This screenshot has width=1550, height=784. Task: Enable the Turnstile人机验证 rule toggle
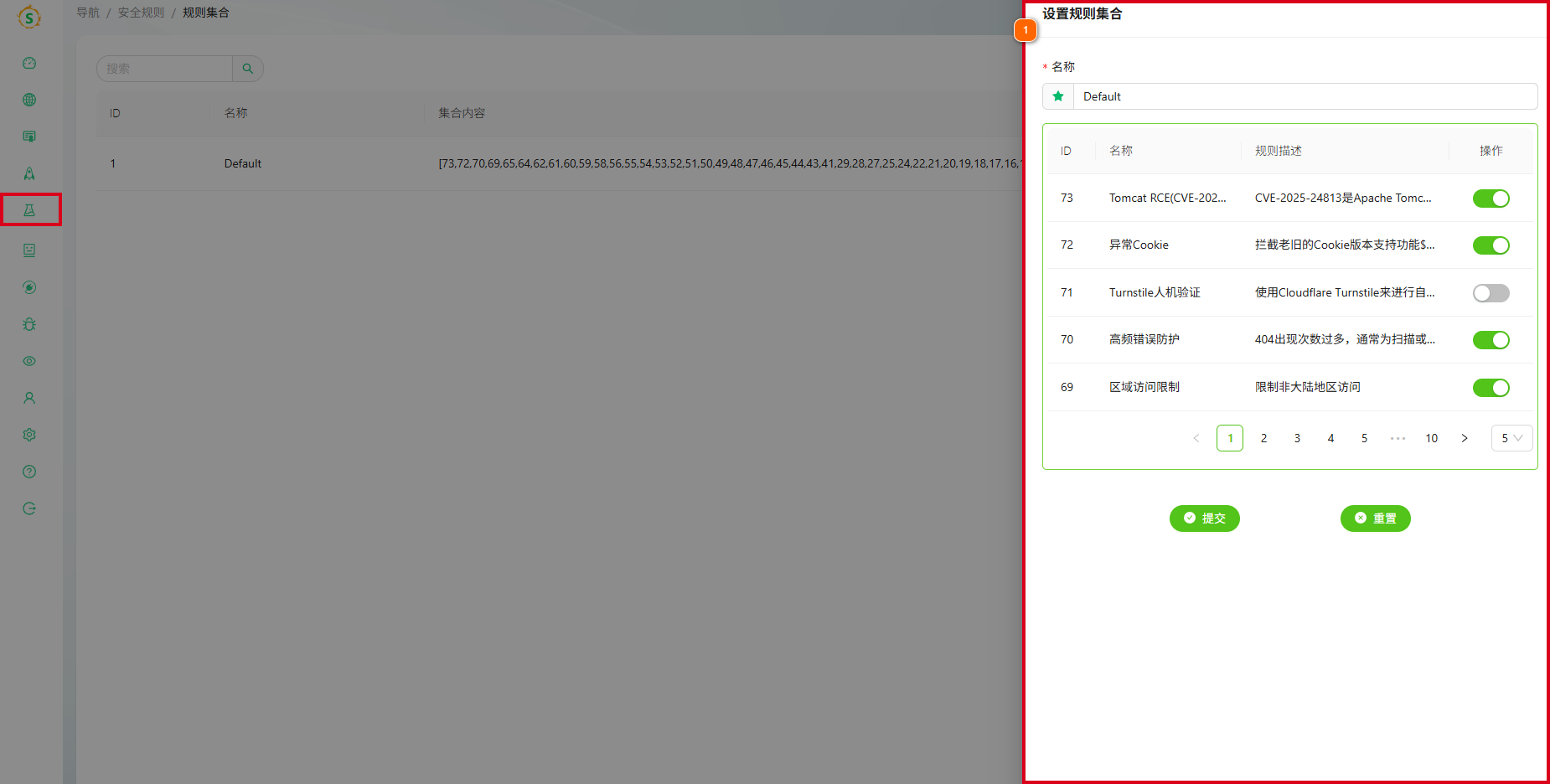point(1491,292)
